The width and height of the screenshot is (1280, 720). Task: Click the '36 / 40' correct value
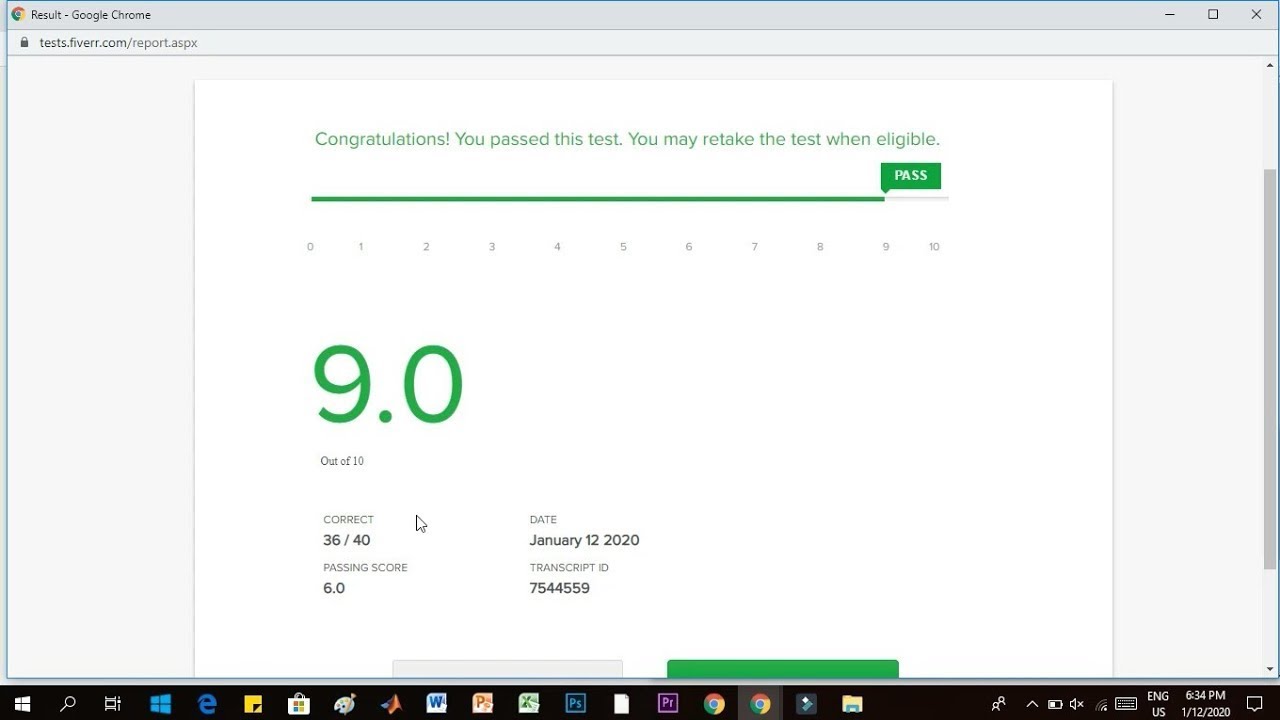pos(347,540)
